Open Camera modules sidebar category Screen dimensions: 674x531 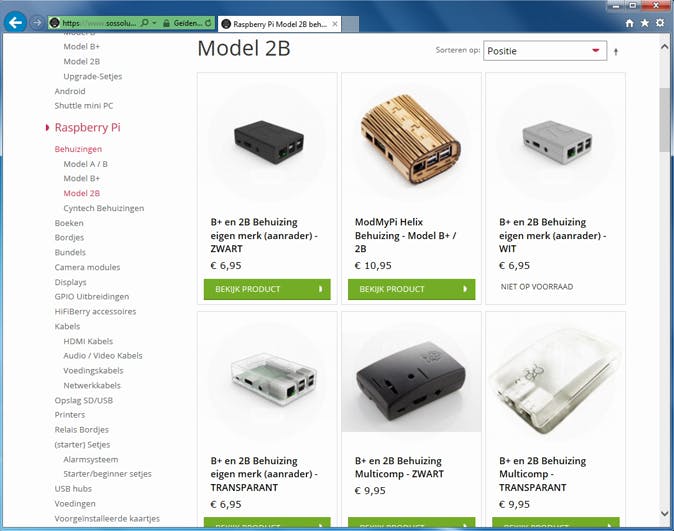point(87,267)
